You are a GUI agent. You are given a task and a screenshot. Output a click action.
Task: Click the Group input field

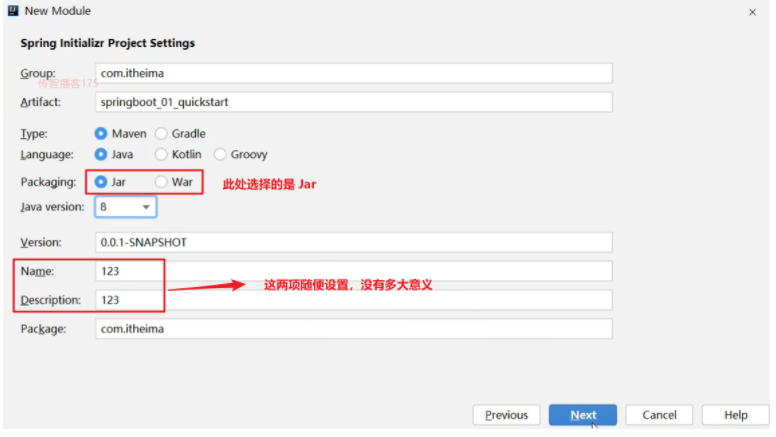pos(354,73)
